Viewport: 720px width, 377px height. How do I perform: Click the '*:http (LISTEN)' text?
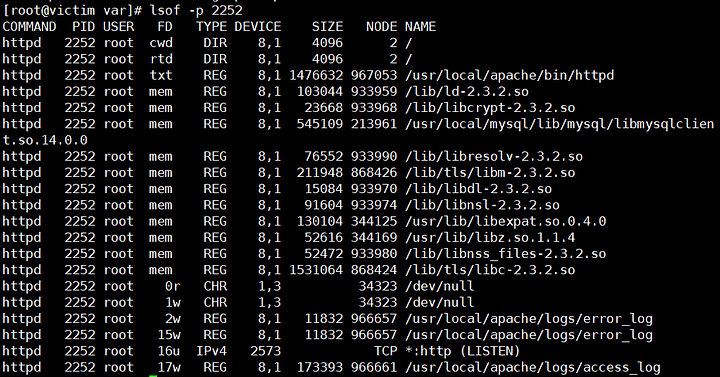tap(462, 351)
